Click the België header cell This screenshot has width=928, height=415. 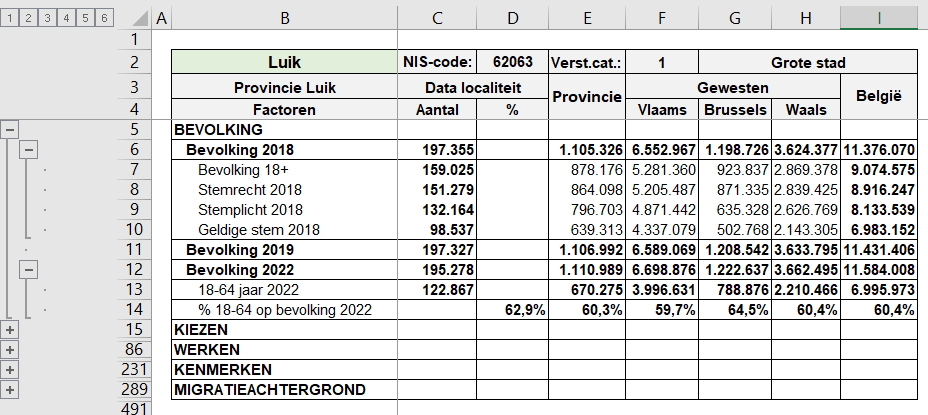tap(879, 97)
